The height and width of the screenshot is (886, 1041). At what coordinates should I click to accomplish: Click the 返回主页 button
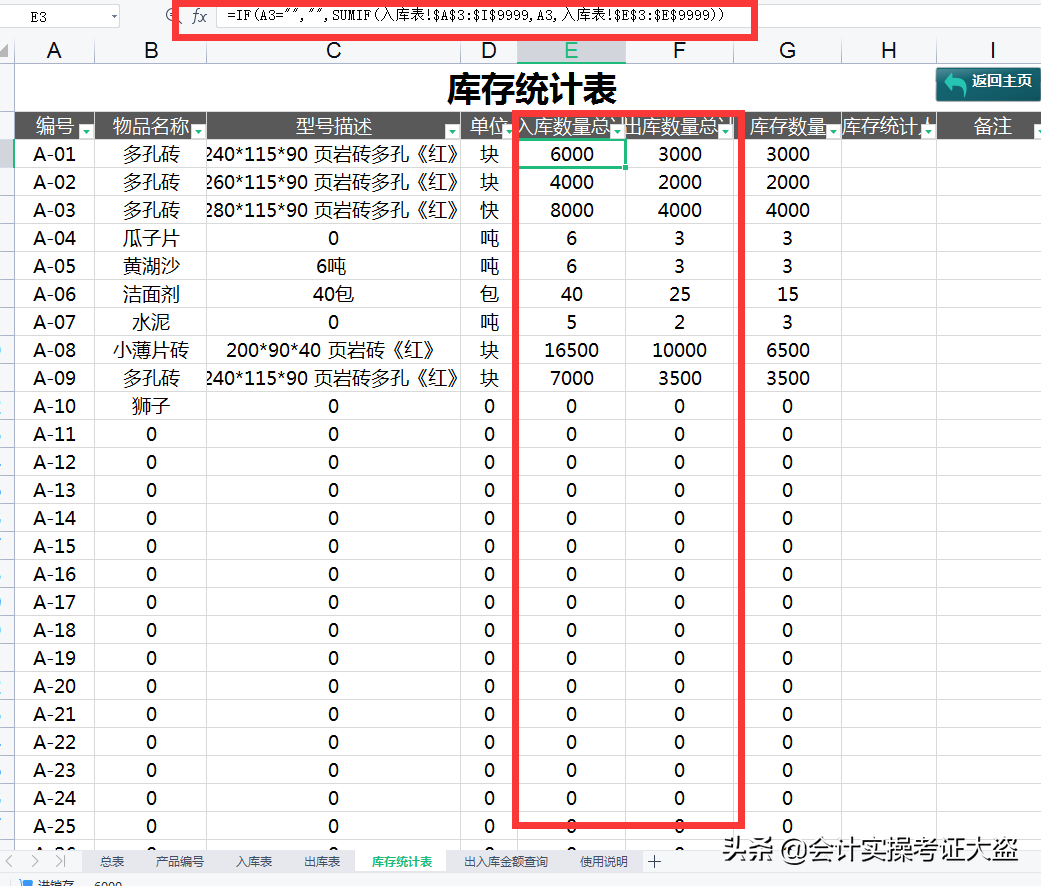coord(988,84)
